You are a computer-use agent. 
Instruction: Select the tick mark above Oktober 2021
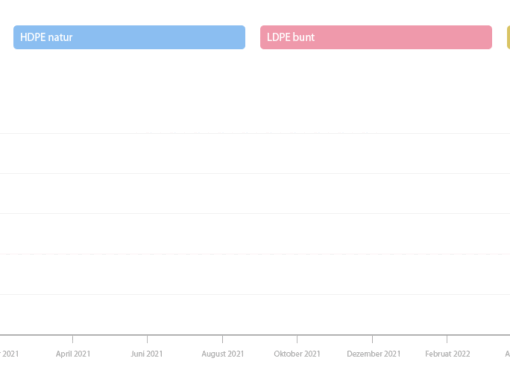pyautogui.click(x=297, y=339)
